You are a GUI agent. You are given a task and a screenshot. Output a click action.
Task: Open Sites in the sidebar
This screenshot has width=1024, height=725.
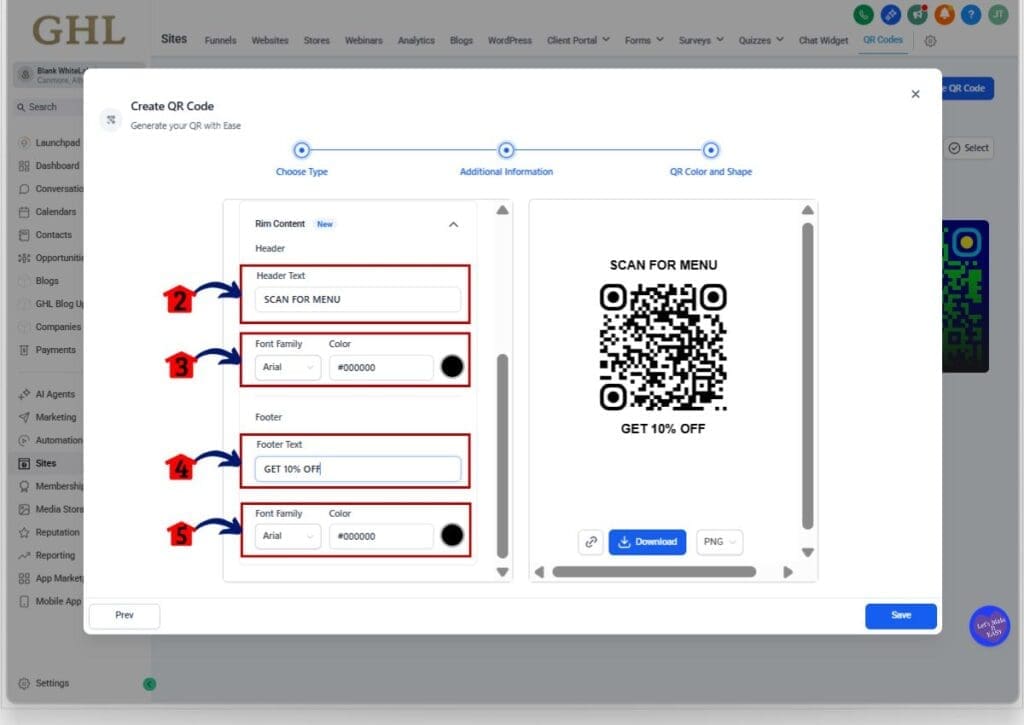pyautogui.click(x=38, y=463)
